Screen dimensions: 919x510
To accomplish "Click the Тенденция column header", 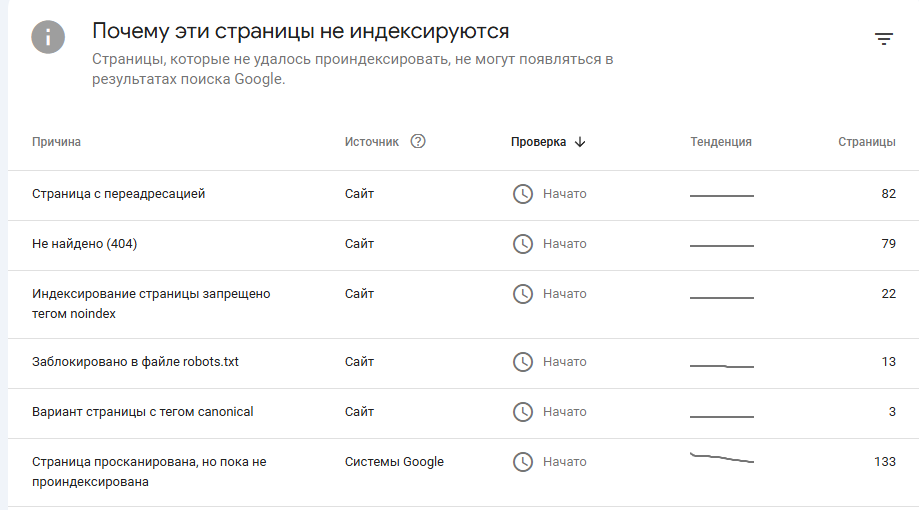I will click(721, 142).
